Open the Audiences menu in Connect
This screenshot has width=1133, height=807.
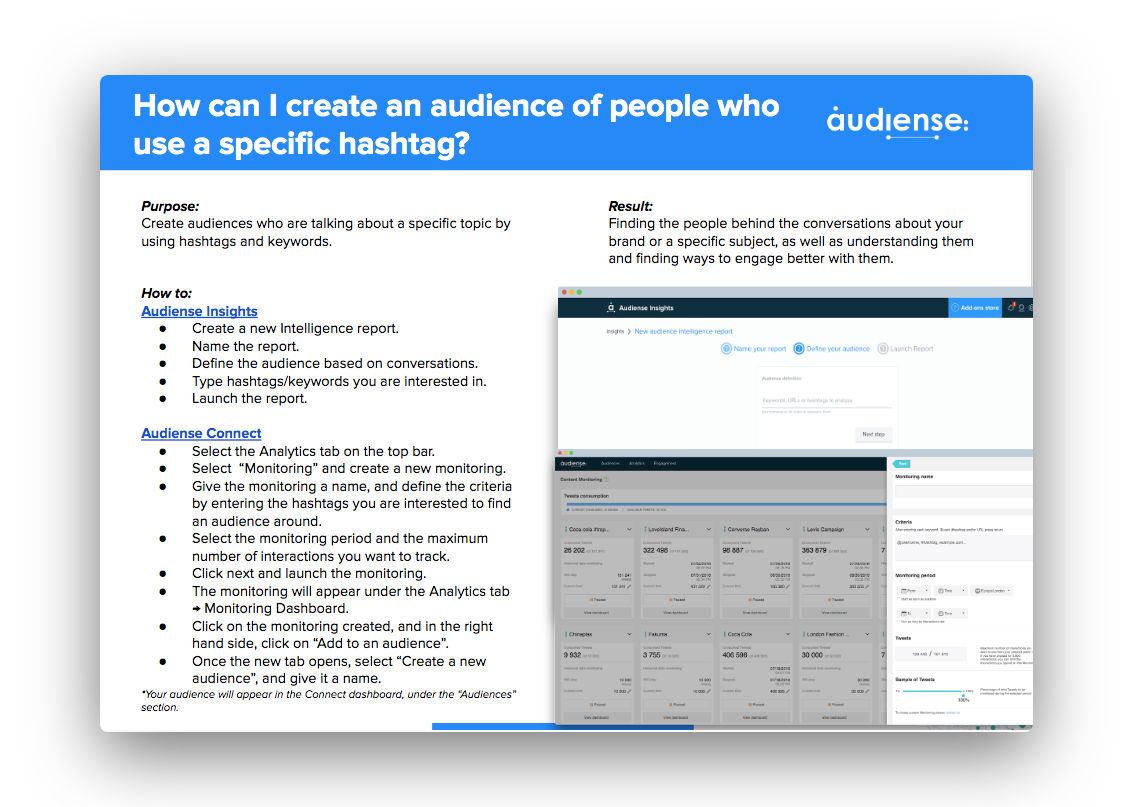(610, 463)
